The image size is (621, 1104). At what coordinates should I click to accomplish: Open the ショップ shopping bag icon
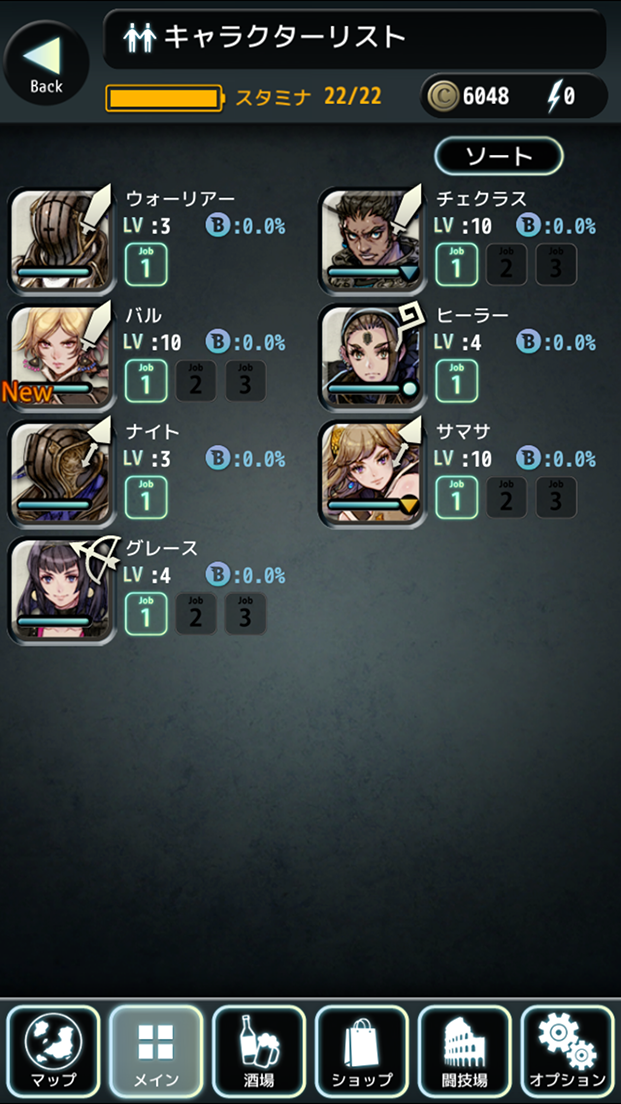click(x=361, y=1051)
